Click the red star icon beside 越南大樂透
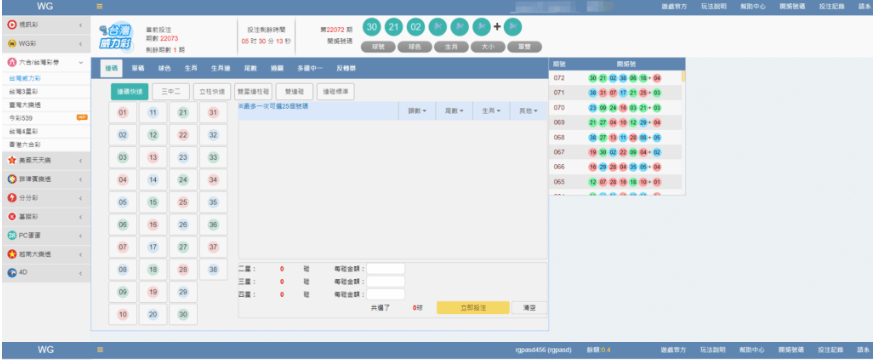The image size is (876, 360). click(x=12, y=254)
